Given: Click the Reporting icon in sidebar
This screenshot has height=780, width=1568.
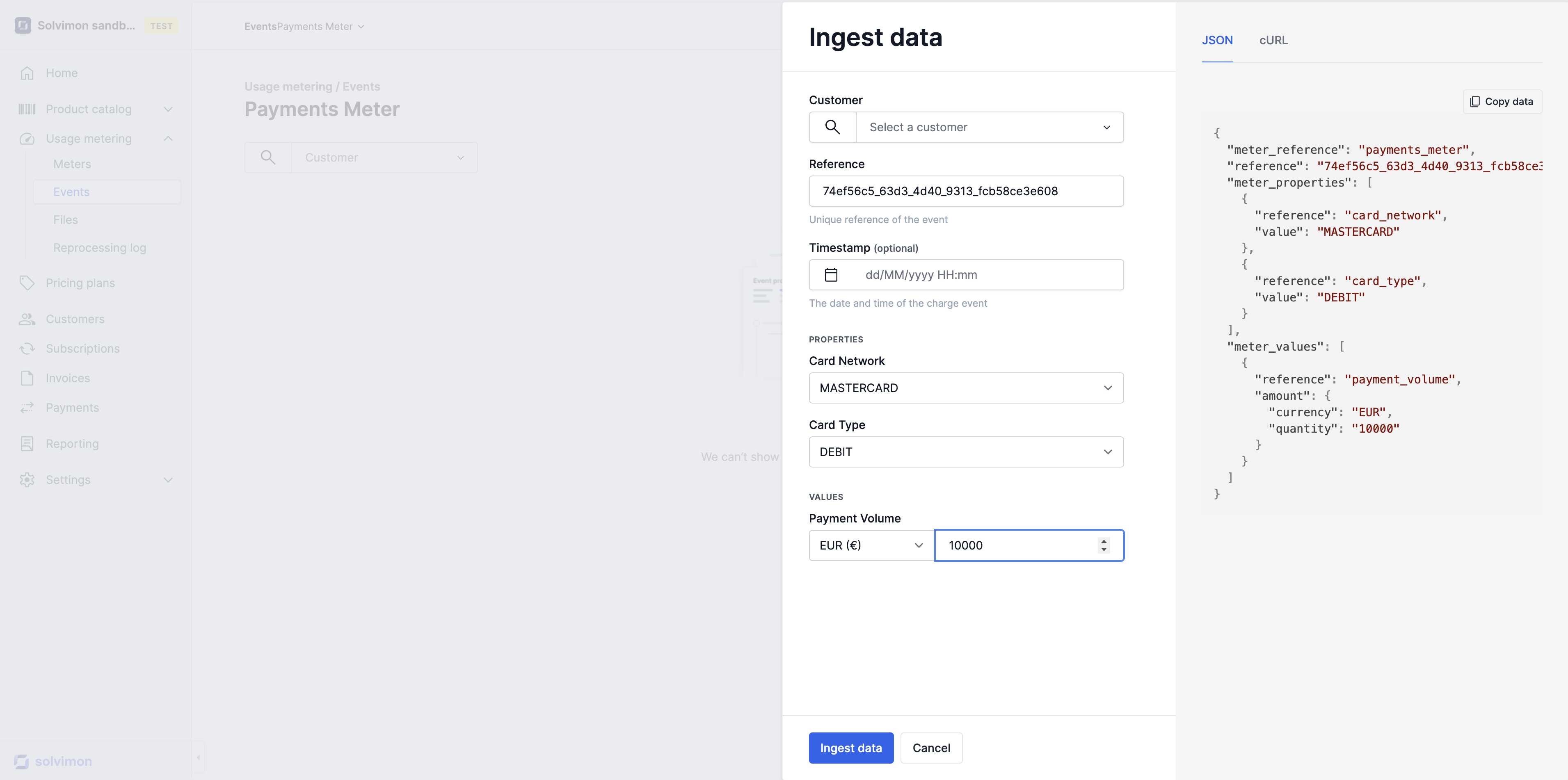Looking at the screenshot, I should pos(27,444).
